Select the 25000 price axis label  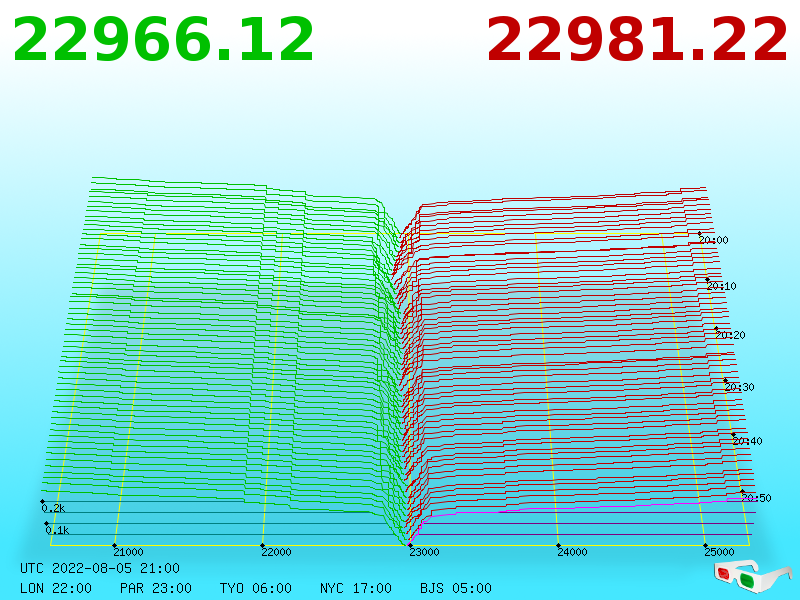pos(719,552)
